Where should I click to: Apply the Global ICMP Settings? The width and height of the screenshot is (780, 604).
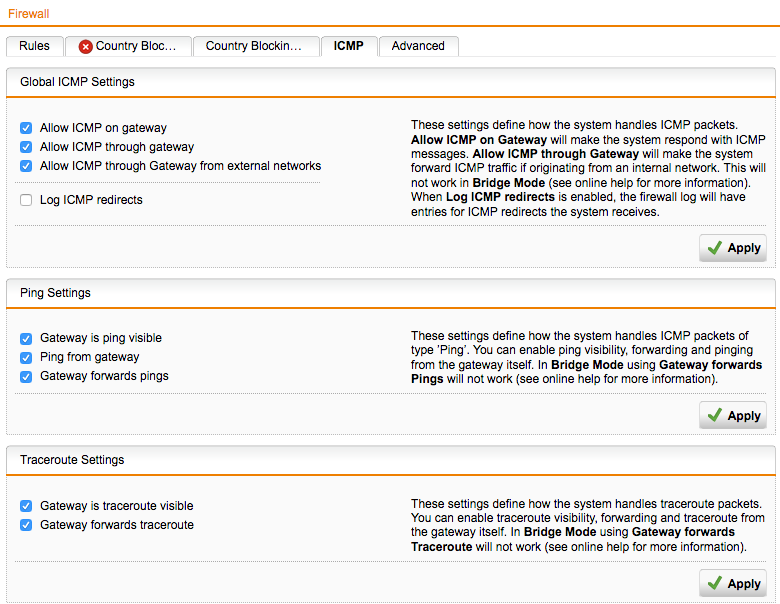pos(733,248)
